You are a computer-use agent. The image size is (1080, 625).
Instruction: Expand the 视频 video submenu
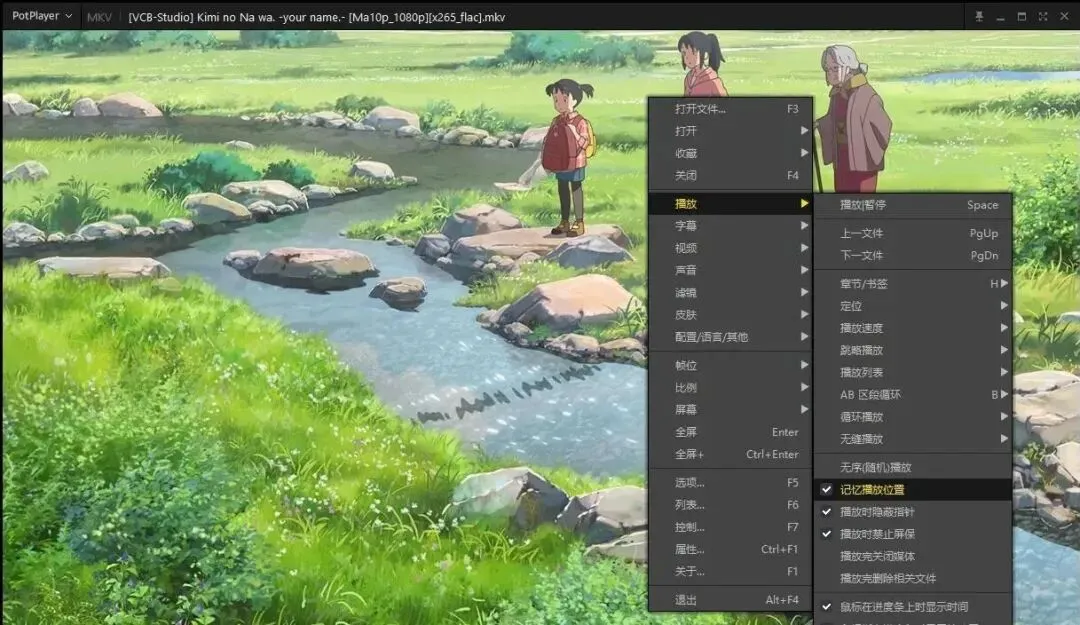click(x=731, y=248)
